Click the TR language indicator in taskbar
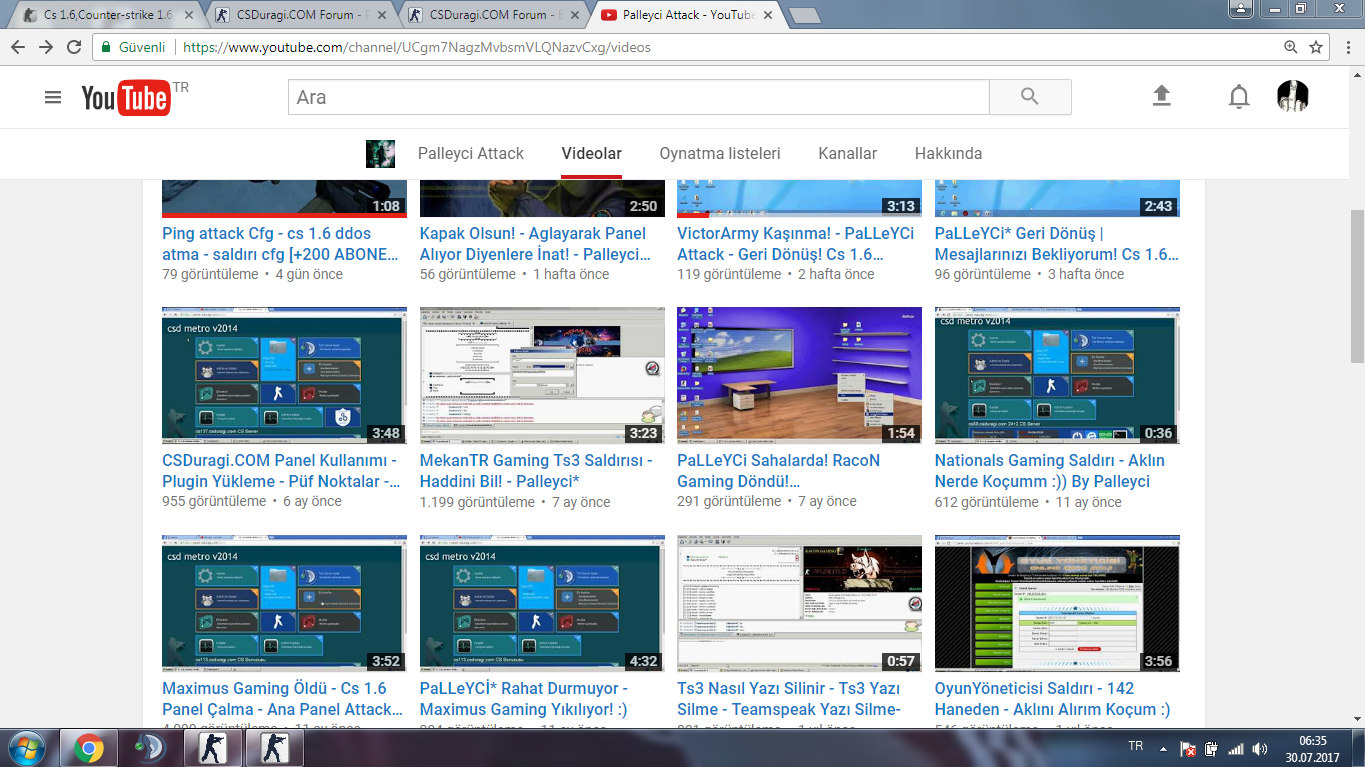 1136,746
